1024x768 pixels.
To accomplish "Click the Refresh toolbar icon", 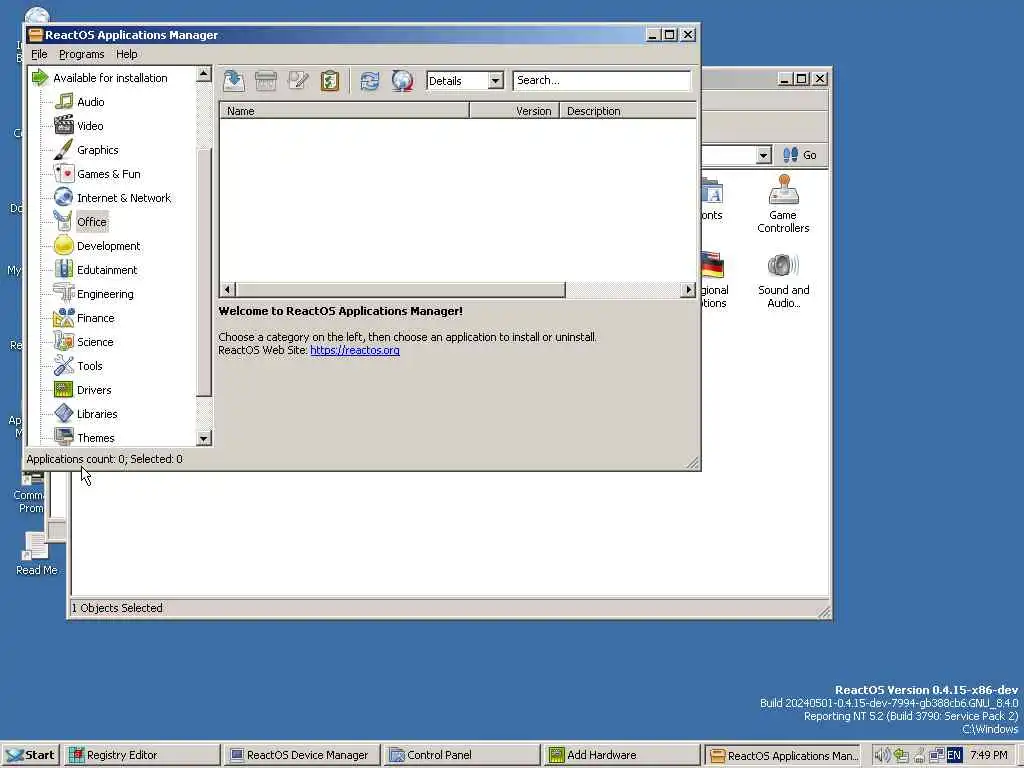I will (370, 81).
